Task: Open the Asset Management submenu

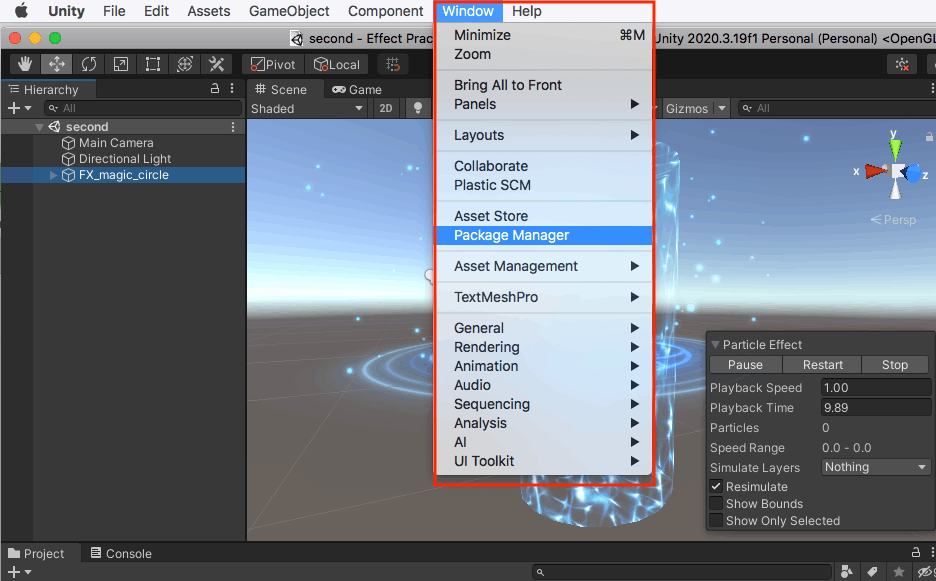Action: click(544, 266)
